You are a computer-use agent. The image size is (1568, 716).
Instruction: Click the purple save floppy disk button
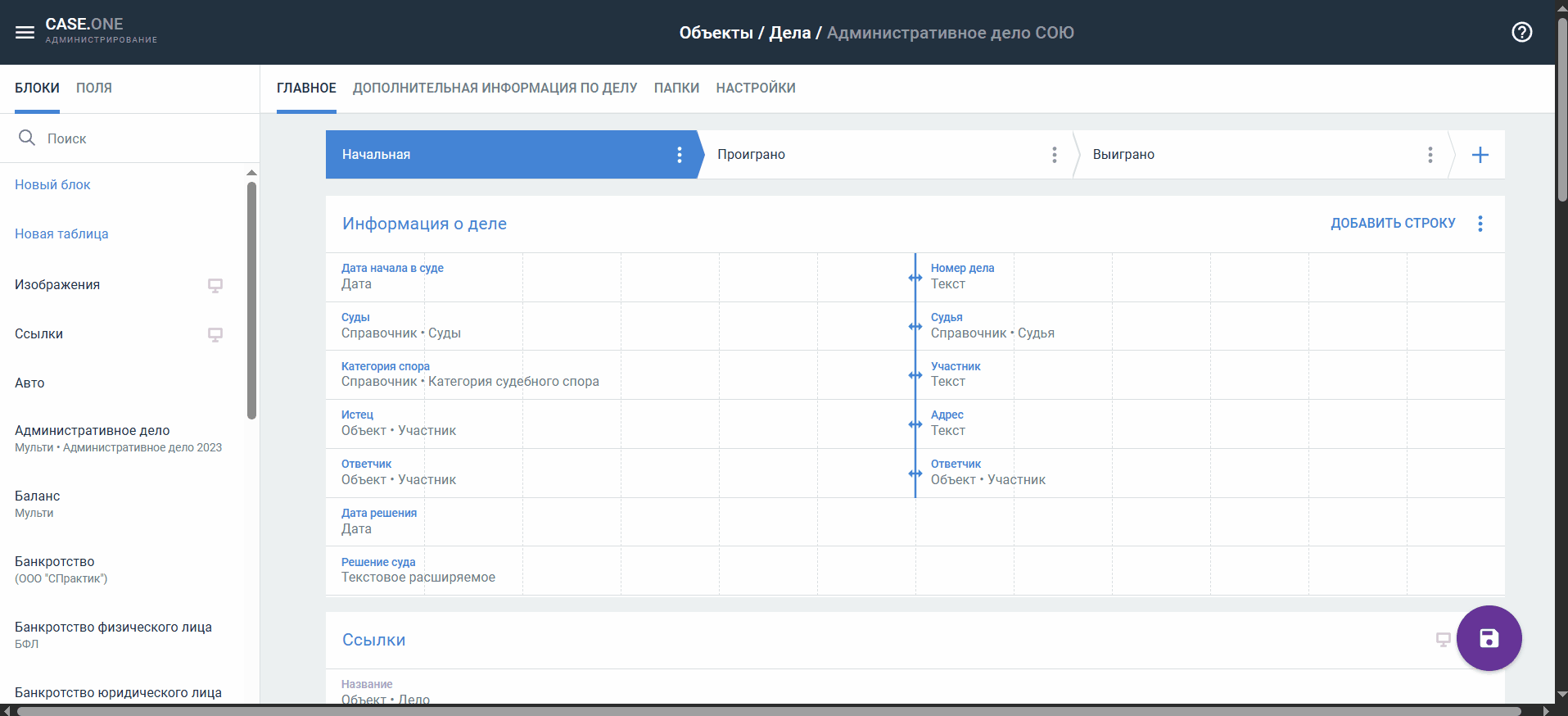[x=1488, y=638]
